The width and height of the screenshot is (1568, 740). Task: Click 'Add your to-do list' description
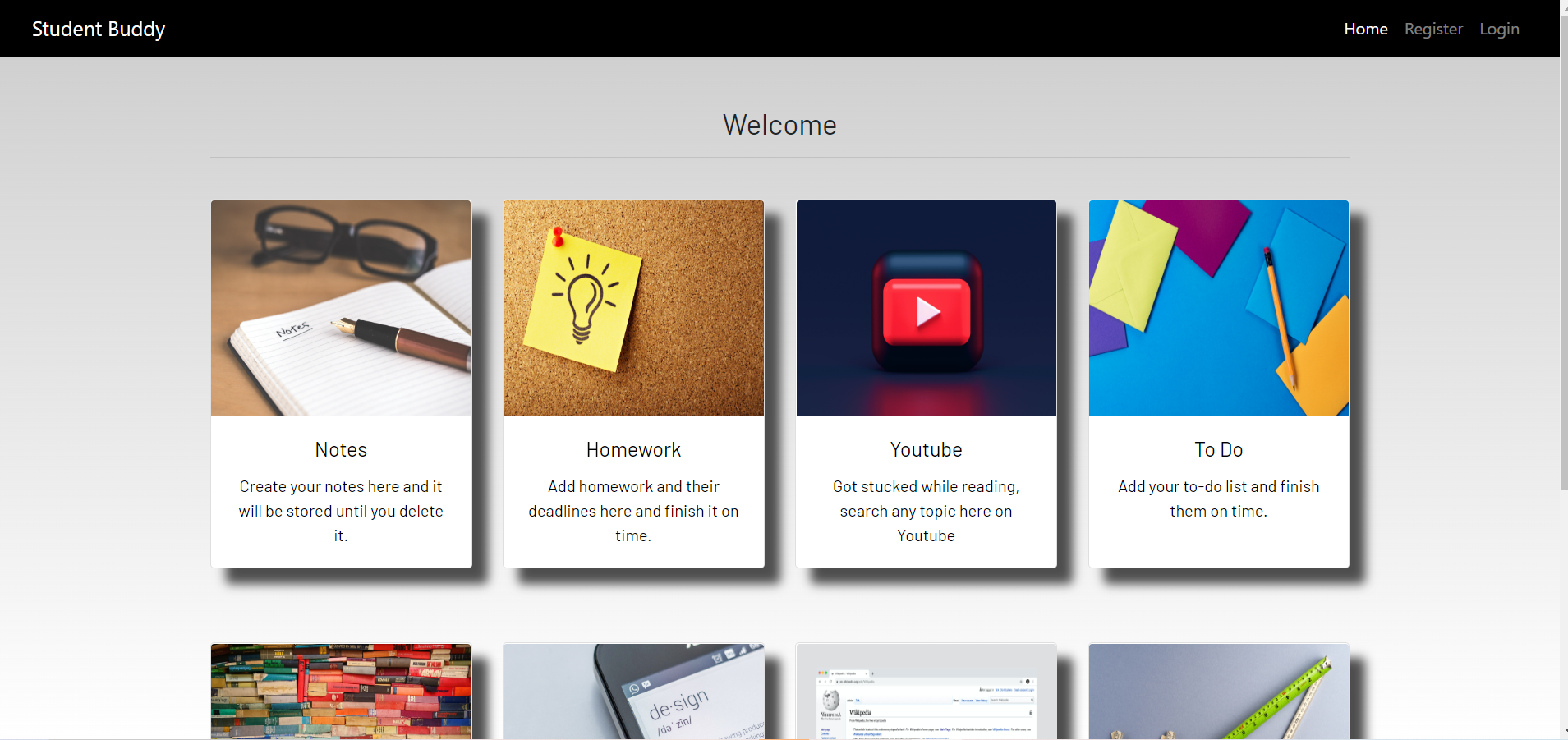click(1219, 499)
